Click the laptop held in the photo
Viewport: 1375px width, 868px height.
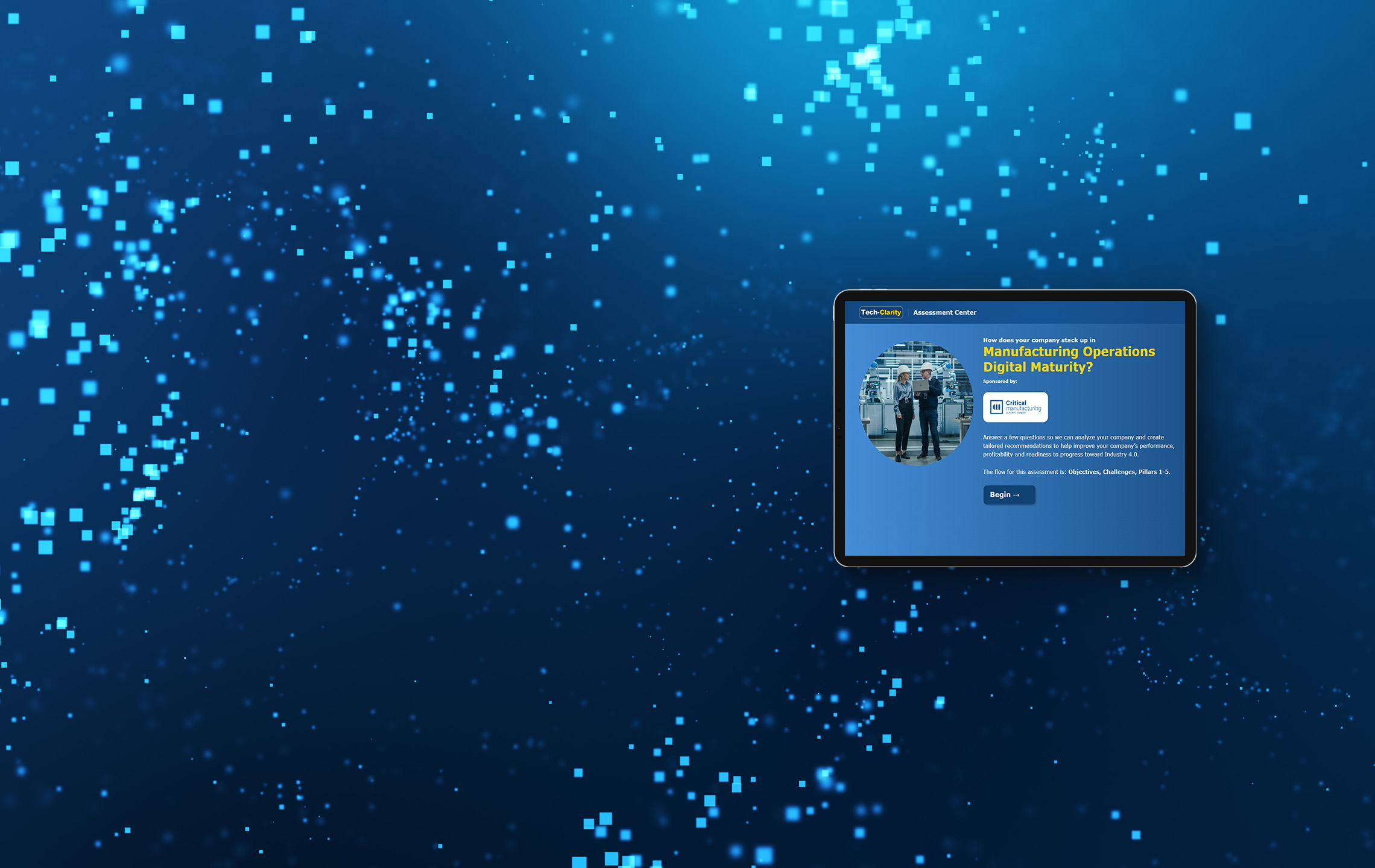[x=920, y=385]
